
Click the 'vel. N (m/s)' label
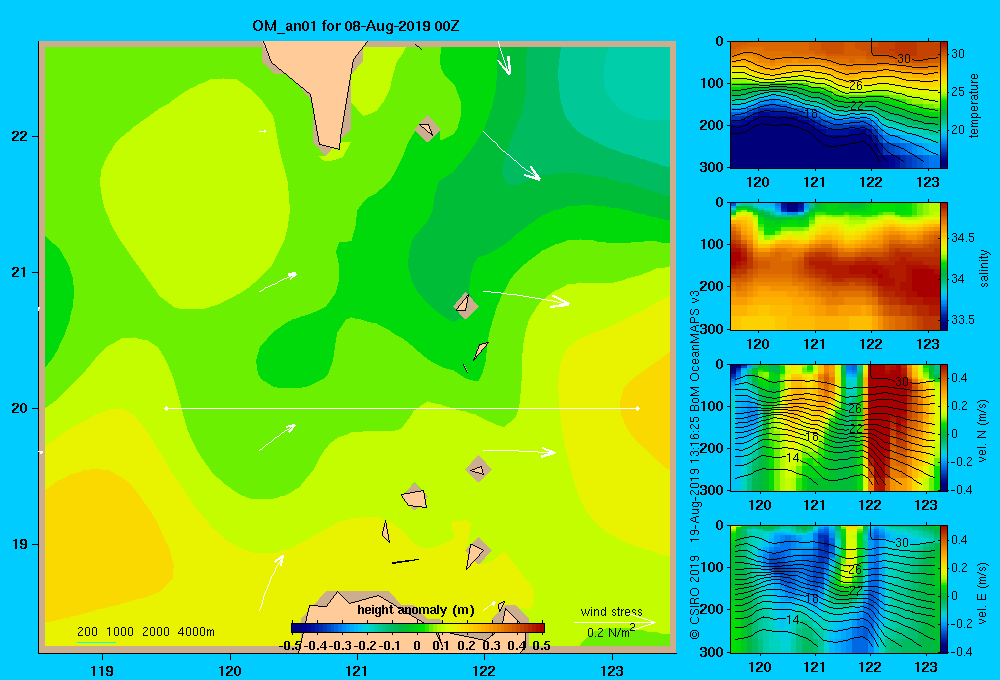click(x=983, y=431)
